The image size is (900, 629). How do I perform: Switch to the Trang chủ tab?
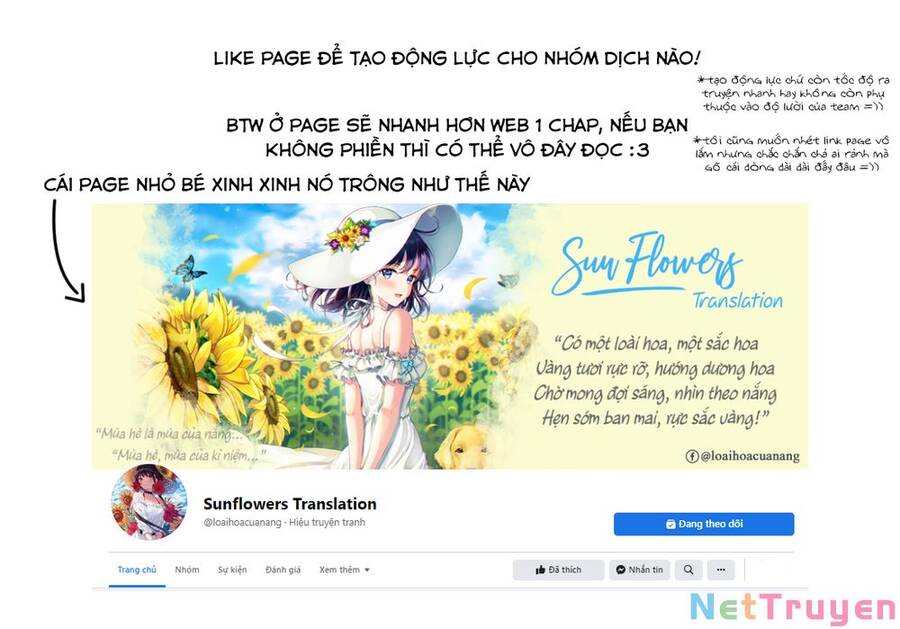point(137,570)
